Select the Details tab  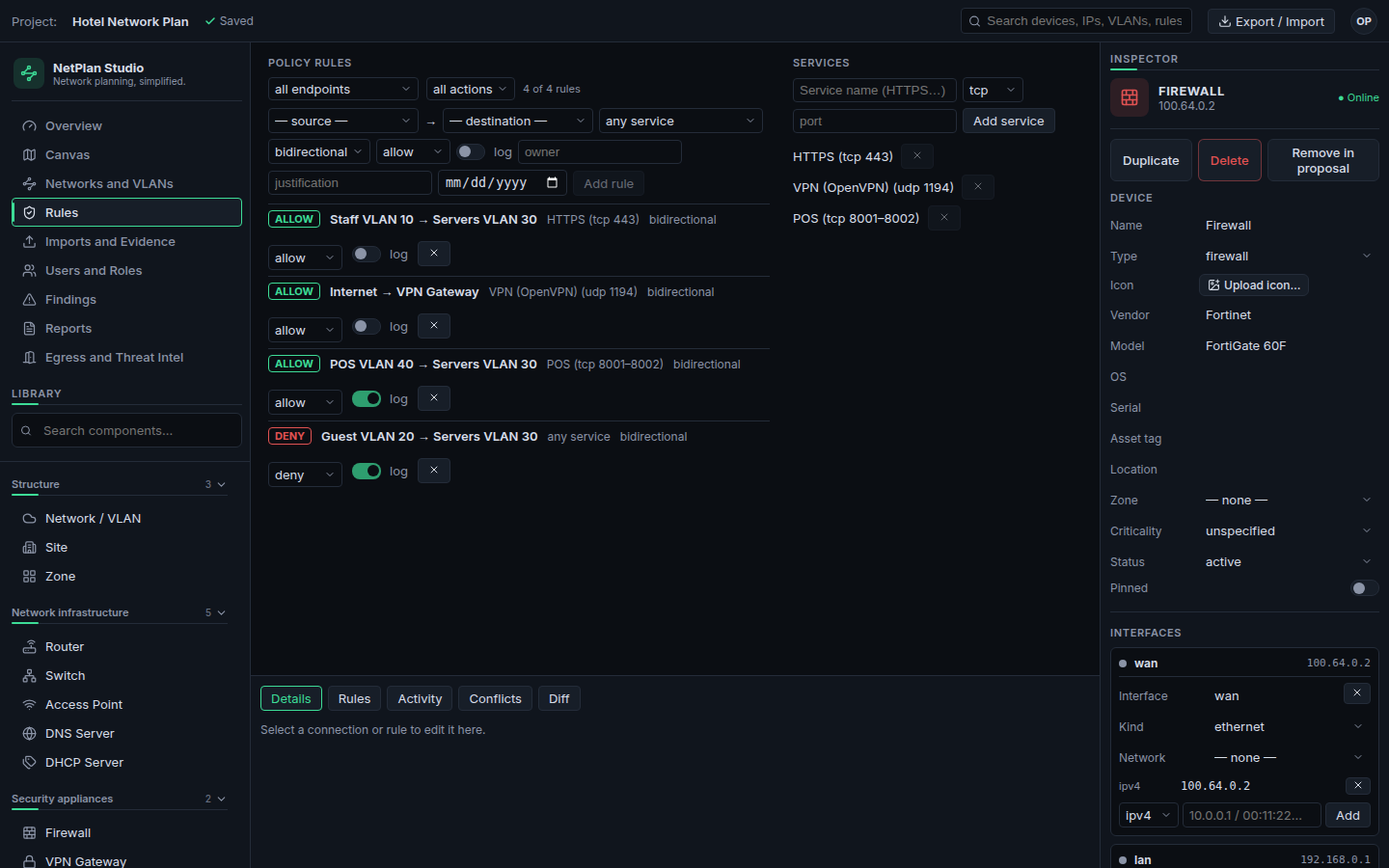pyautogui.click(x=291, y=698)
